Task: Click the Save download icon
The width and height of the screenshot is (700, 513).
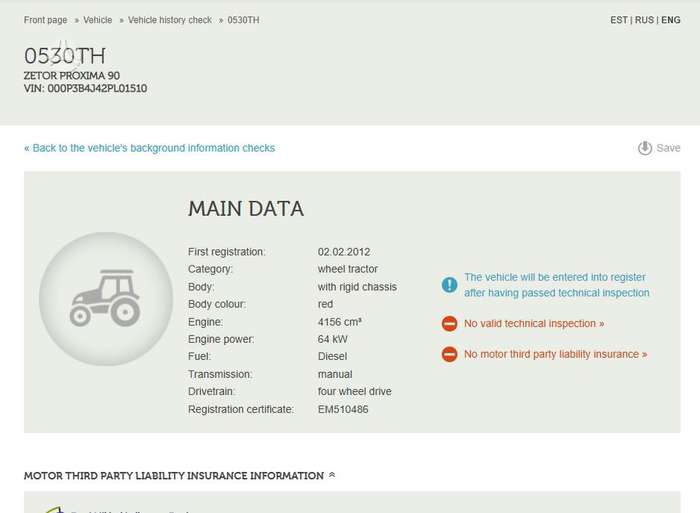Action: (645, 148)
